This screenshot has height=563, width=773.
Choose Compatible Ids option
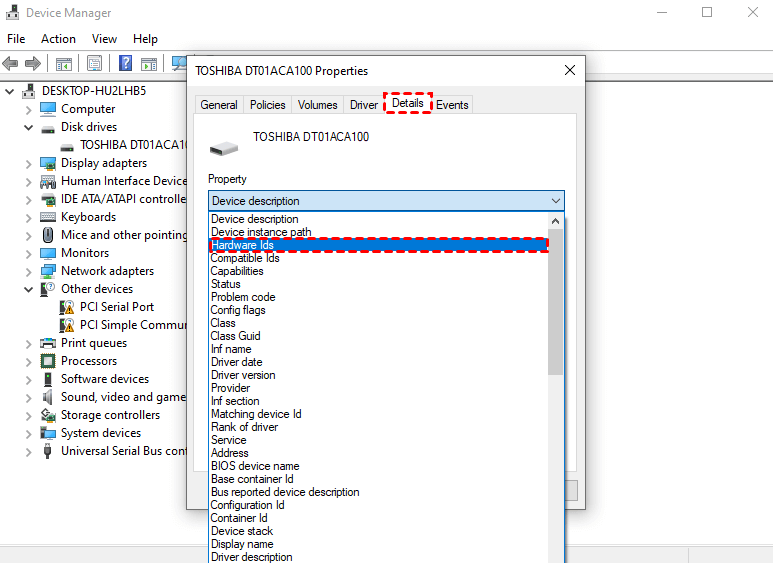click(378, 258)
